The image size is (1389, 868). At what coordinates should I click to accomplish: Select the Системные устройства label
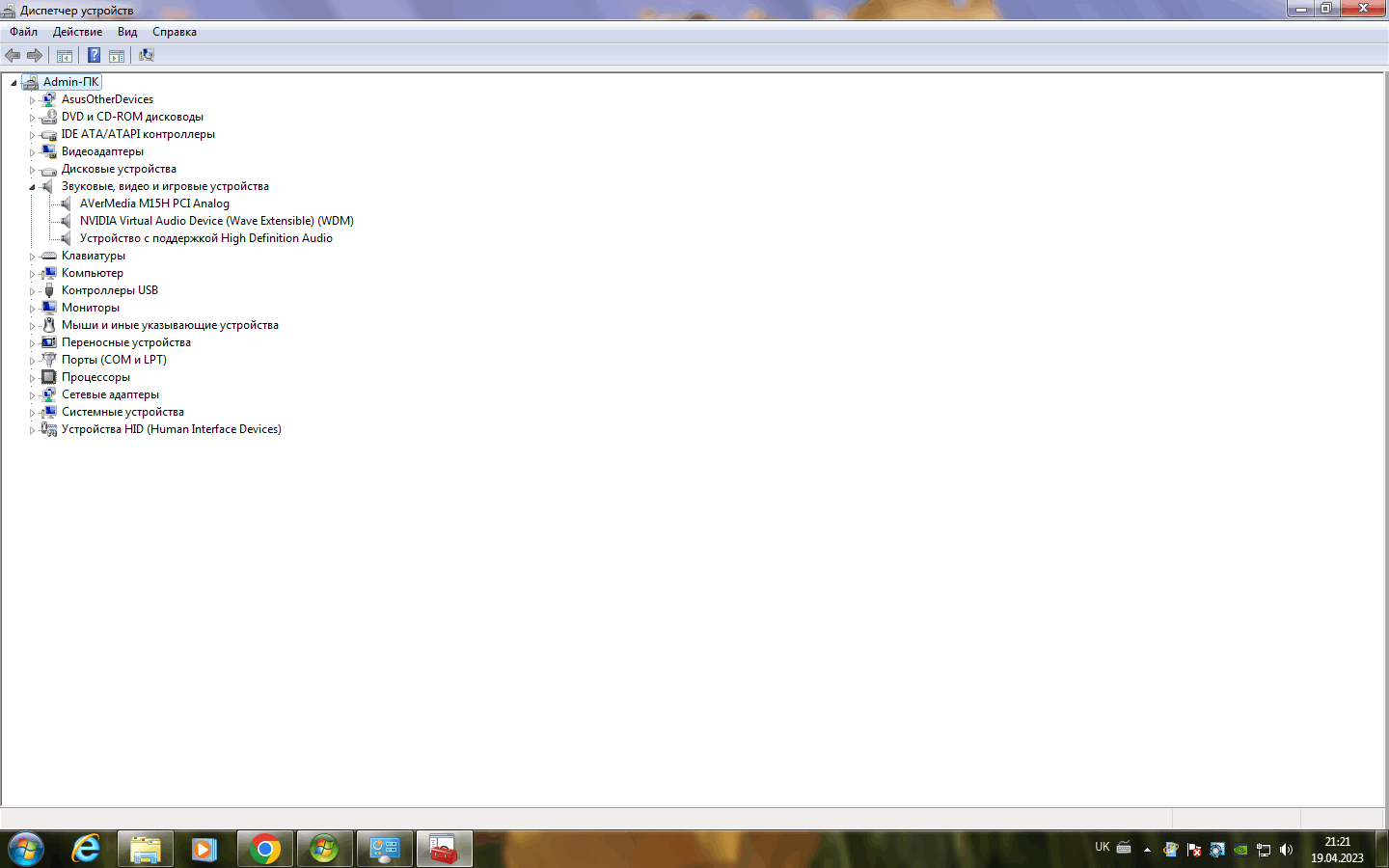click(123, 412)
